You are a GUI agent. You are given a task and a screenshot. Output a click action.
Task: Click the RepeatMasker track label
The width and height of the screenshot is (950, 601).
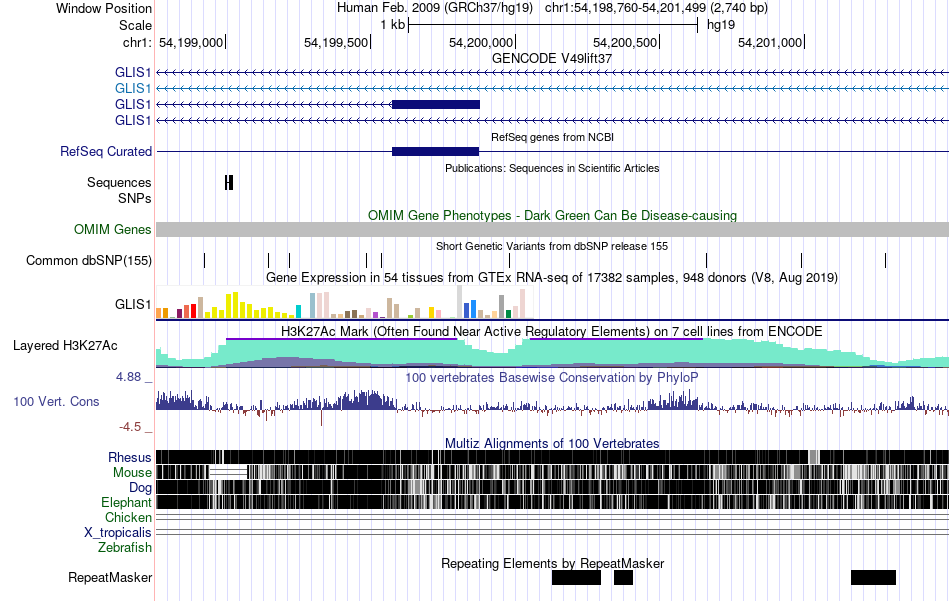(x=110, y=578)
